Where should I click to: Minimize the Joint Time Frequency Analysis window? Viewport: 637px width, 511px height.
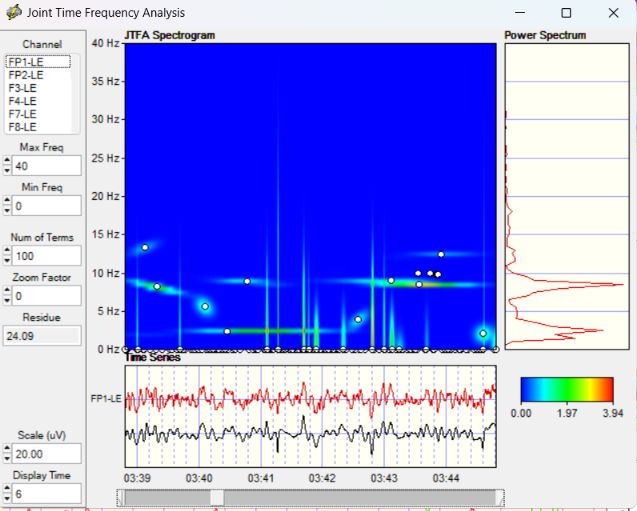(520, 13)
